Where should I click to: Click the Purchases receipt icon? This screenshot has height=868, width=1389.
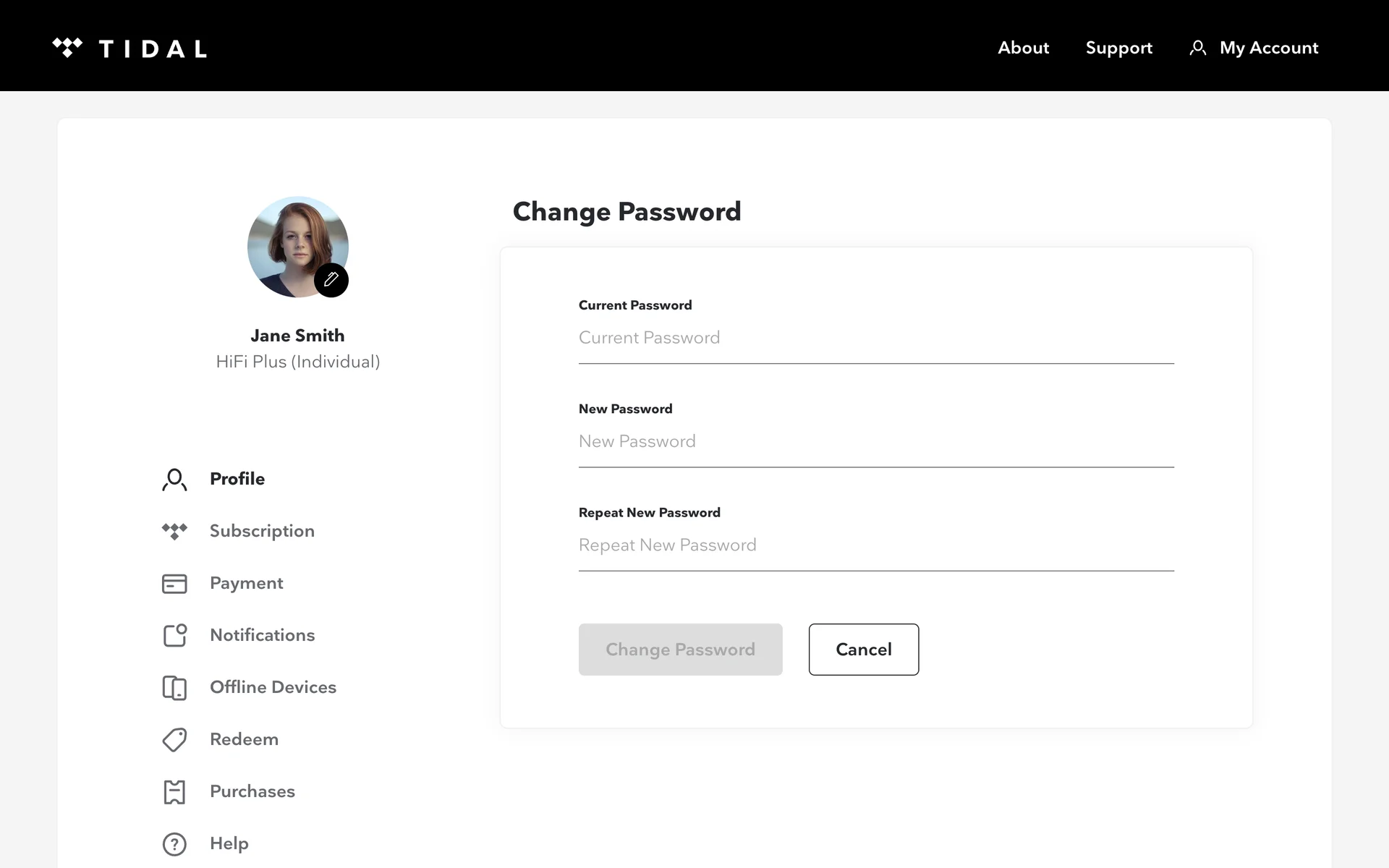(x=174, y=792)
